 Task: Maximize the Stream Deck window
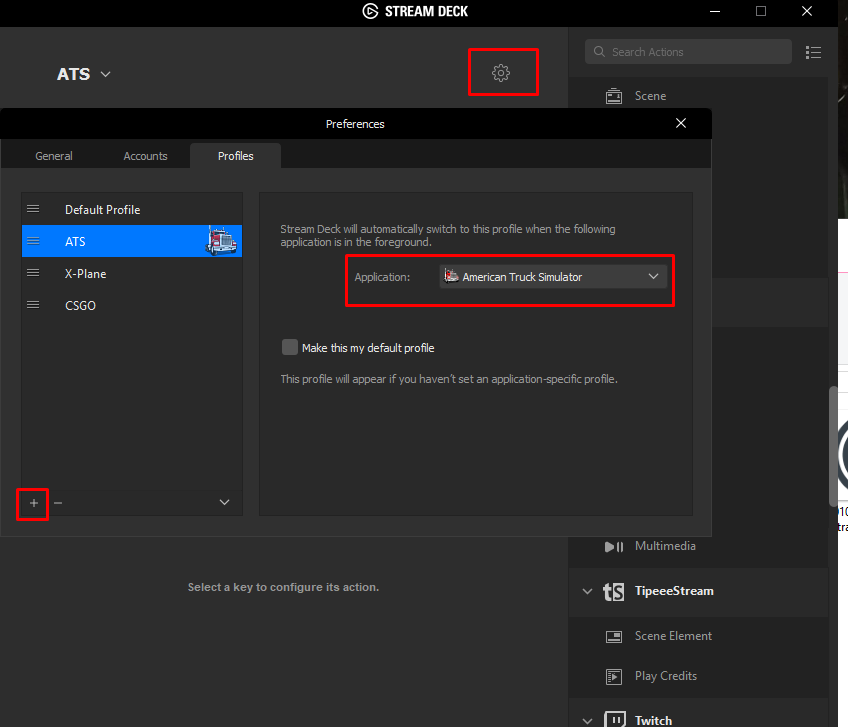[x=761, y=11]
